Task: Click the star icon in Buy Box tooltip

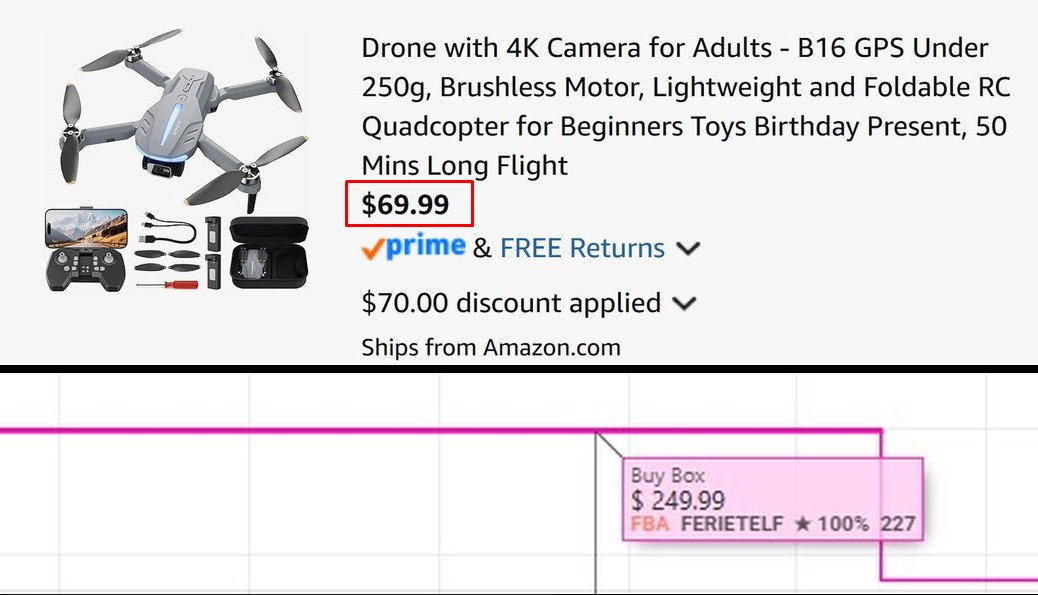Action: (x=802, y=524)
